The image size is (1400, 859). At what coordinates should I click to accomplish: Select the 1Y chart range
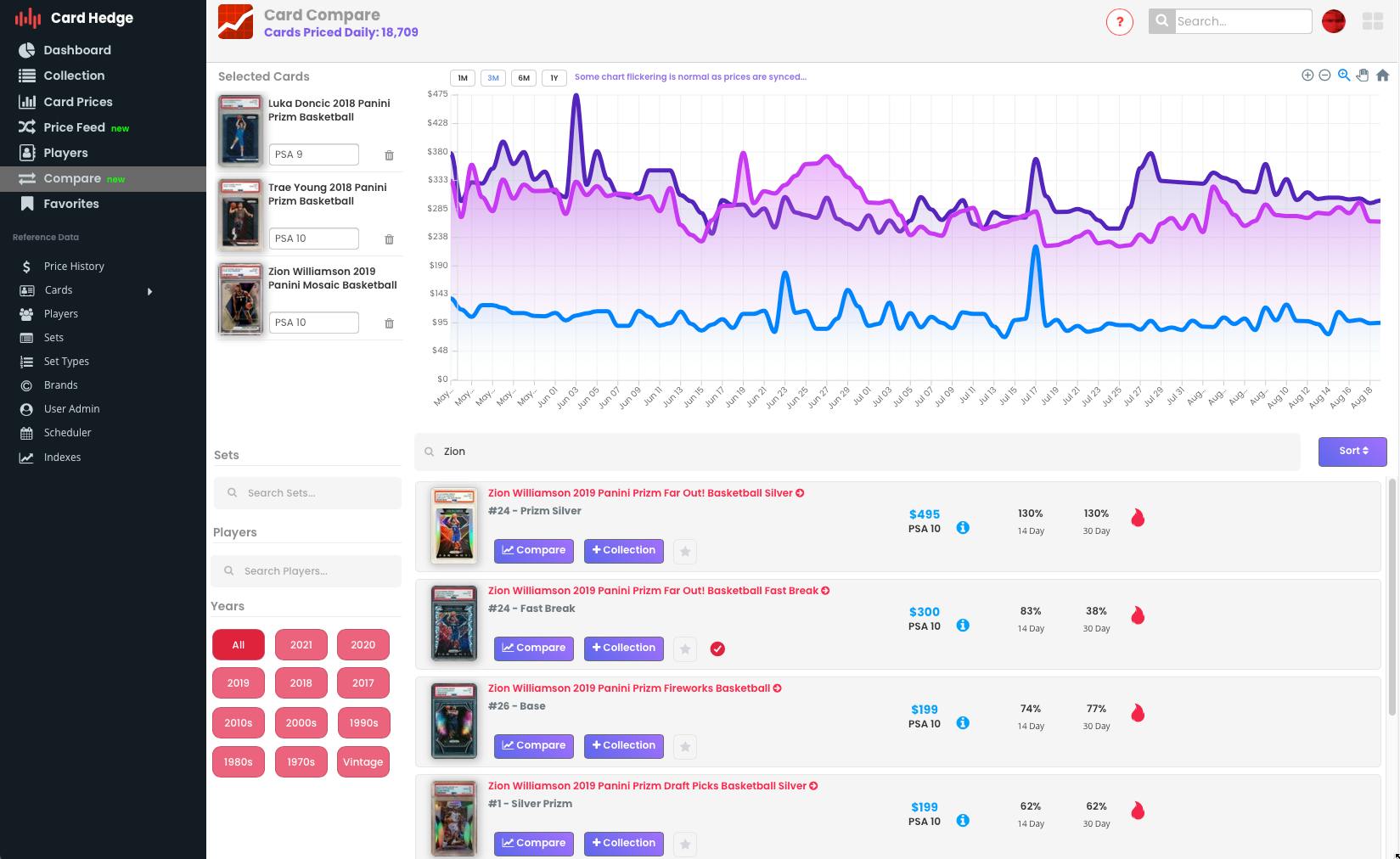(x=554, y=78)
